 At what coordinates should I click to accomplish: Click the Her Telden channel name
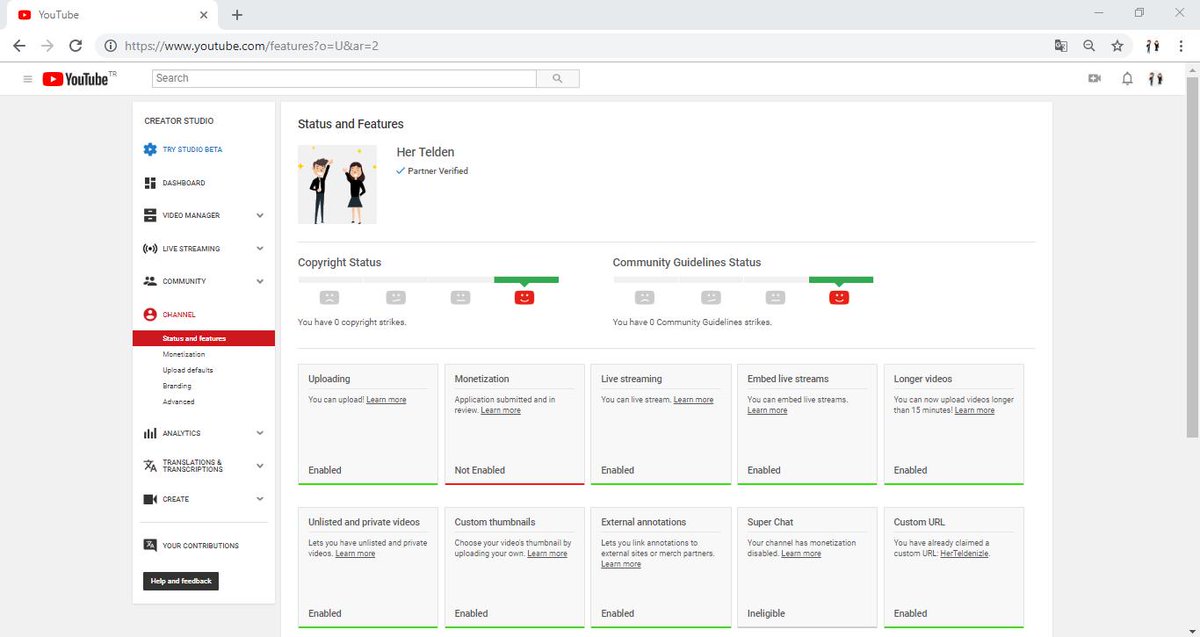pyautogui.click(x=426, y=152)
